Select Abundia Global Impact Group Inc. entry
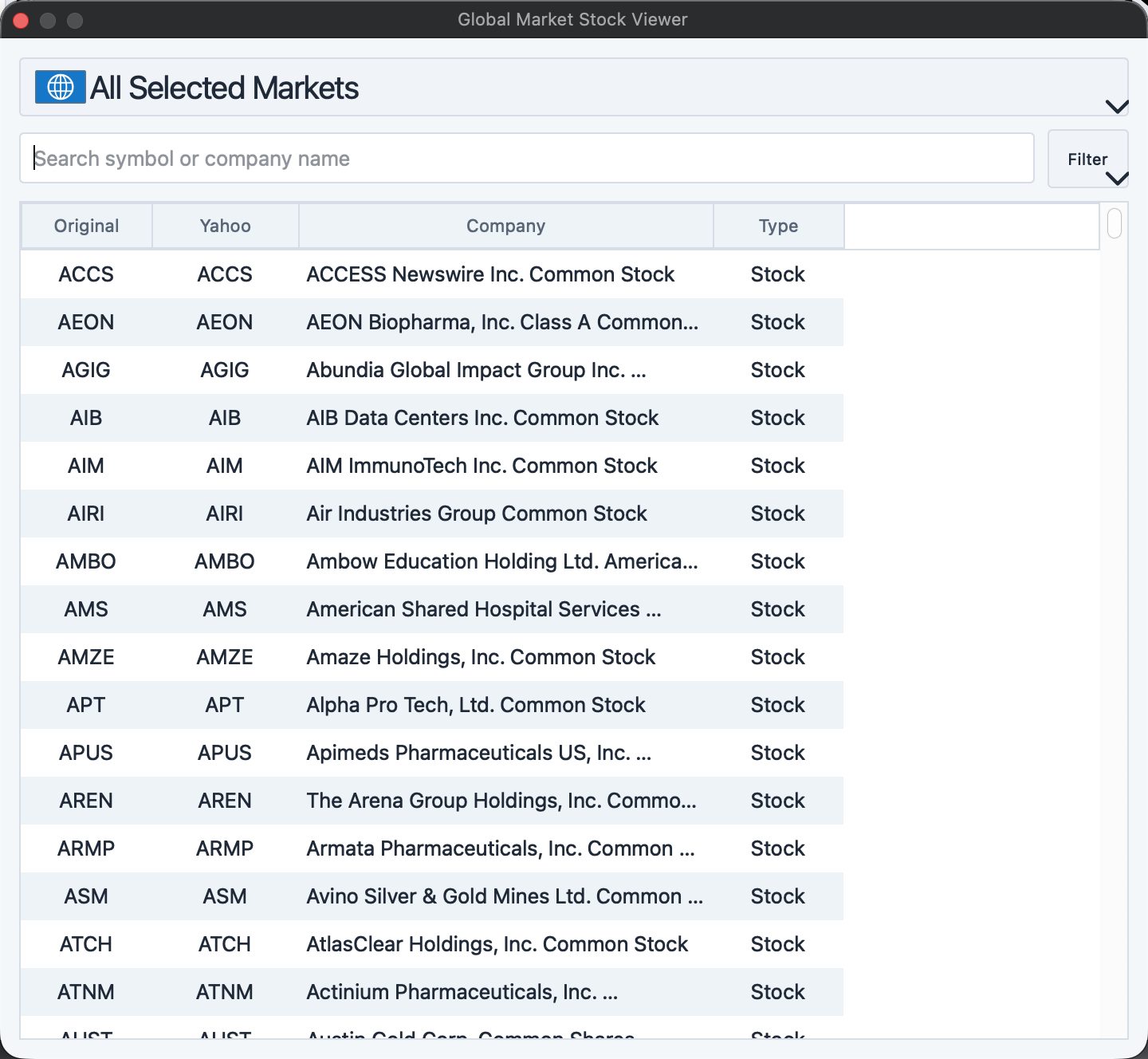The image size is (1148, 1059). (x=476, y=370)
